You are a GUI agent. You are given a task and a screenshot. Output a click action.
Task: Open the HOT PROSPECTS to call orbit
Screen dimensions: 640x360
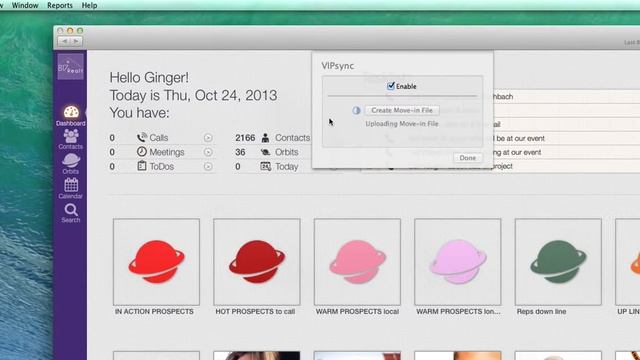tap(257, 262)
